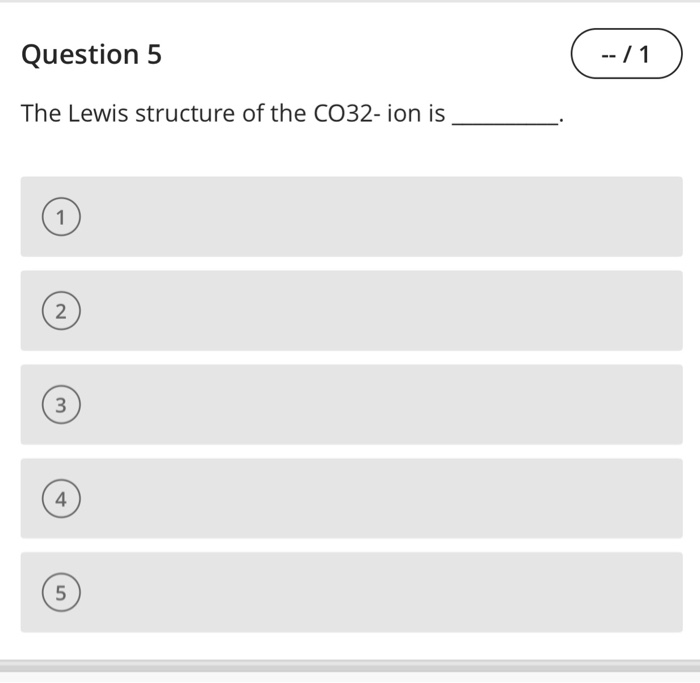Click the gray divider bar at the bottom
Screen dimensions: 700x683
[350, 666]
